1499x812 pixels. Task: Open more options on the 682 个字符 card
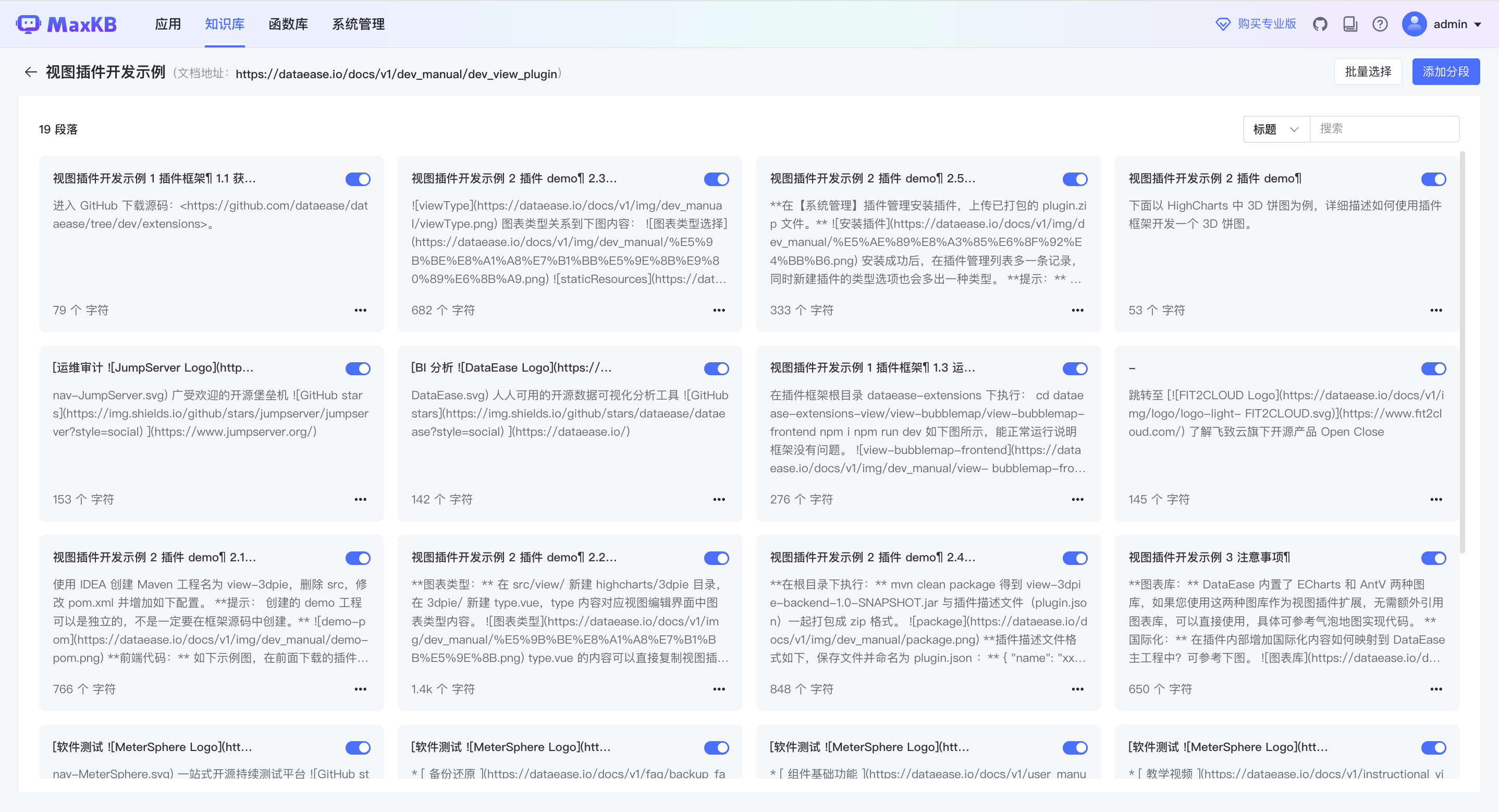(719, 310)
